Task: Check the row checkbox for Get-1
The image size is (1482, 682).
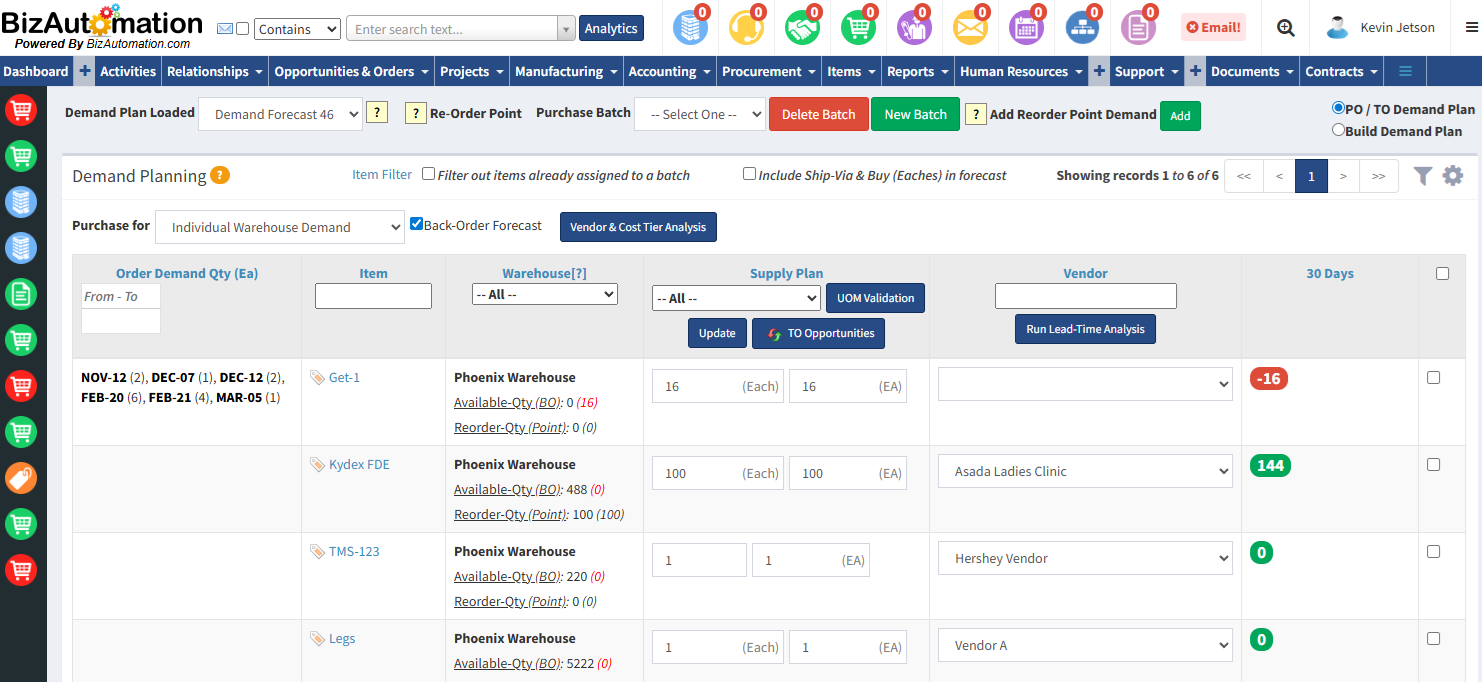Action: pos(1433,378)
